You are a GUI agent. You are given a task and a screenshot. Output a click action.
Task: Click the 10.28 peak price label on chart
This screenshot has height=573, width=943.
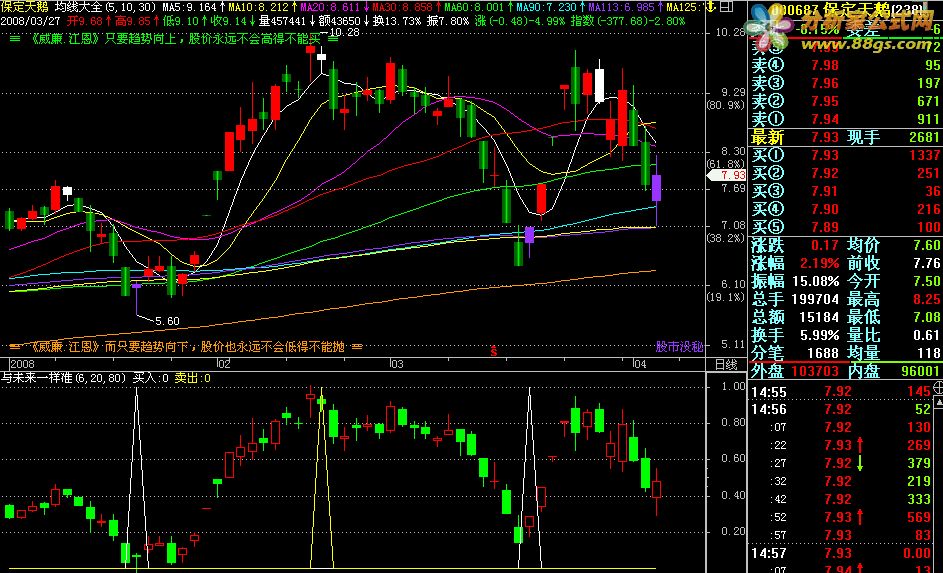coord(345,32)
